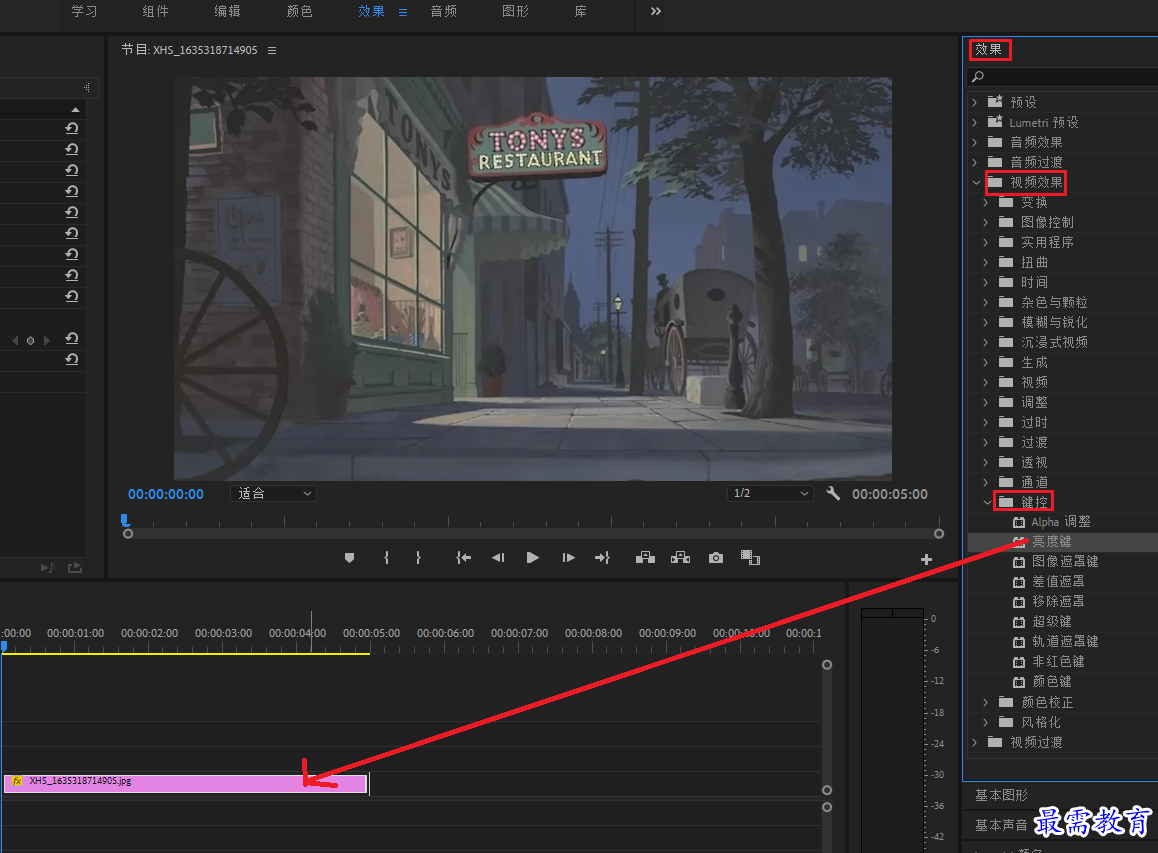This screenshot has height=853, width=1158.
Task: Click the Export Frame camera icon
Action: [716, 558]
